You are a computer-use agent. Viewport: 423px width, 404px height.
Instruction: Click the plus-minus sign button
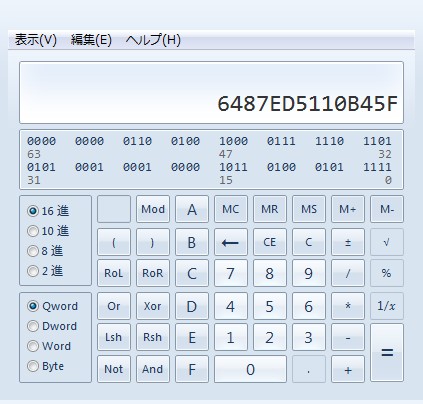coord(348,242)
